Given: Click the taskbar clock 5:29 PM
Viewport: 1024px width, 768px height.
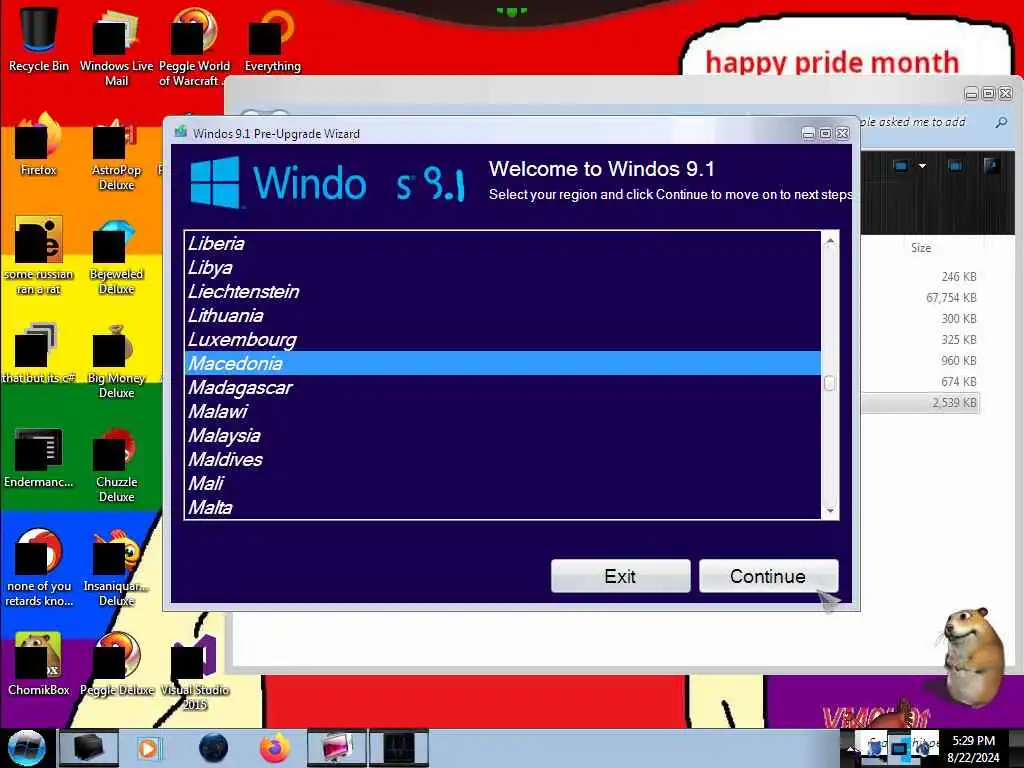Looking at the screenshot, I should pos(973,748).
